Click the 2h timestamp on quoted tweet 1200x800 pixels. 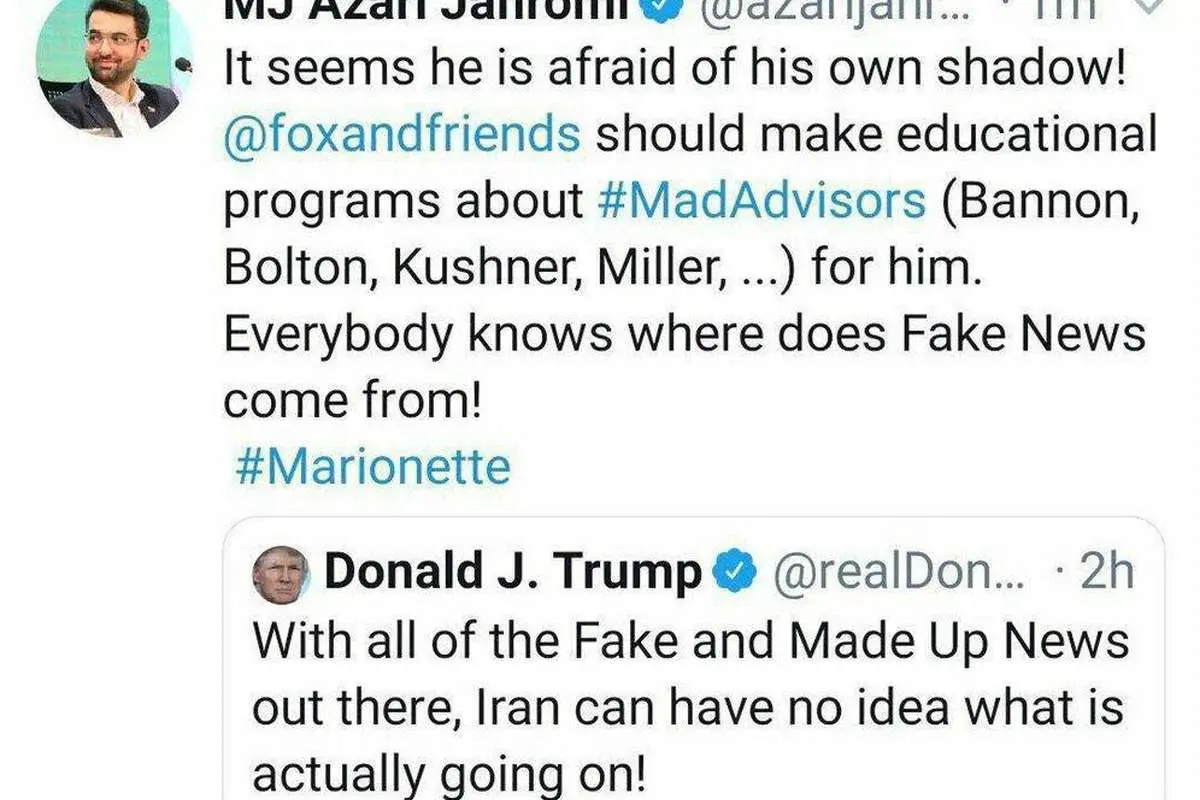click(x=1108, y=574)
